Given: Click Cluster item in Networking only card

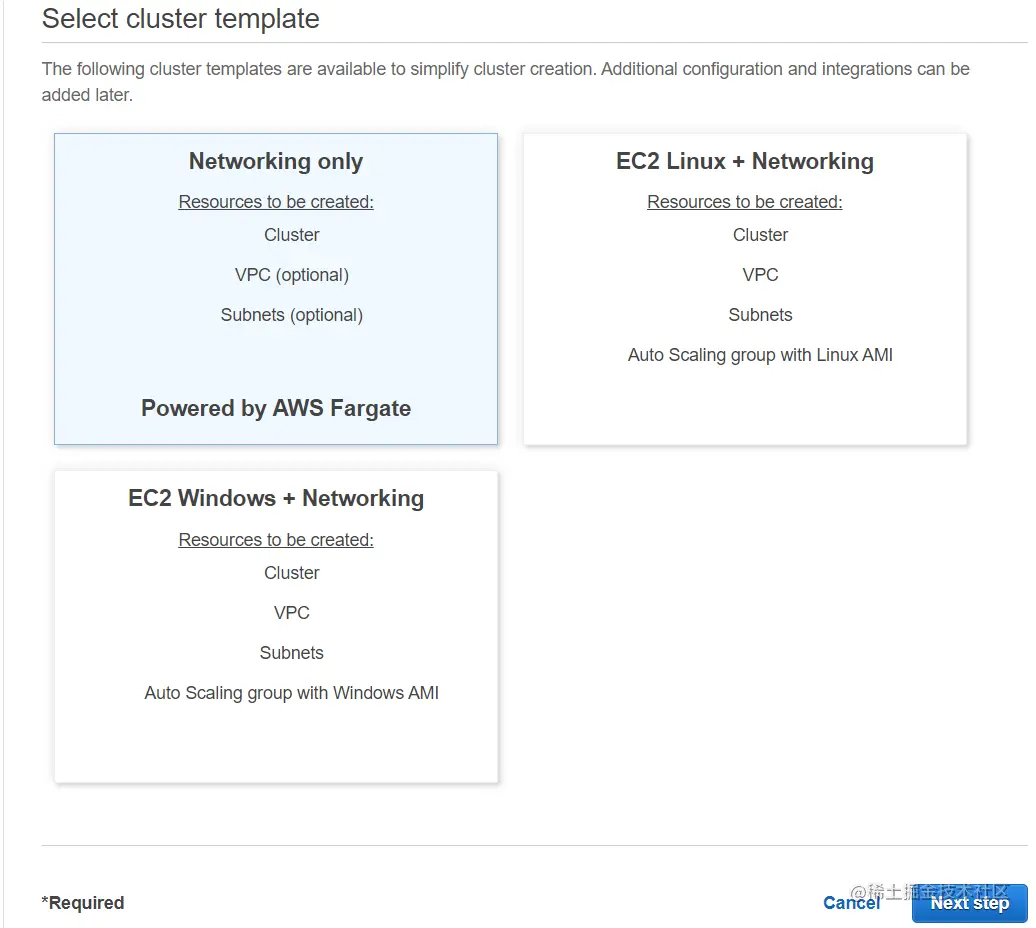Looking at the screenshot, I should coord(292,235).
